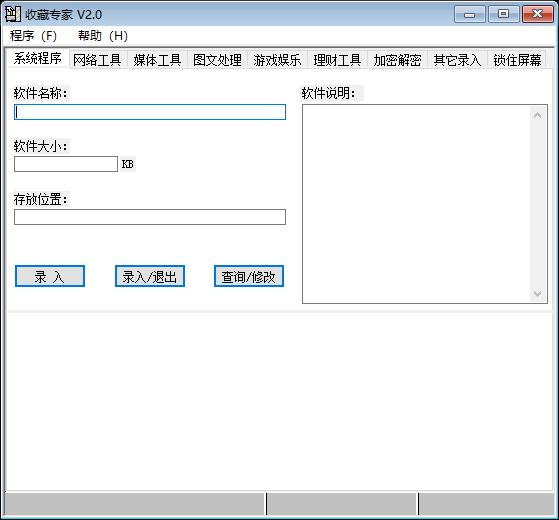Image resolution: width=559 pixels, height=520 pixels.
Task: Select the 媒体工具 tab
Action: coord(157,60)
